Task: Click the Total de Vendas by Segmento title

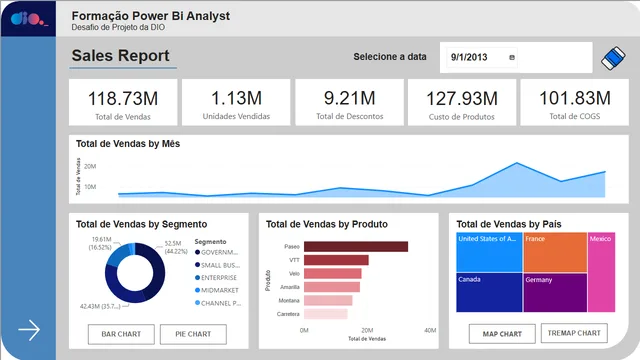Action: click(x=141, y=224)
